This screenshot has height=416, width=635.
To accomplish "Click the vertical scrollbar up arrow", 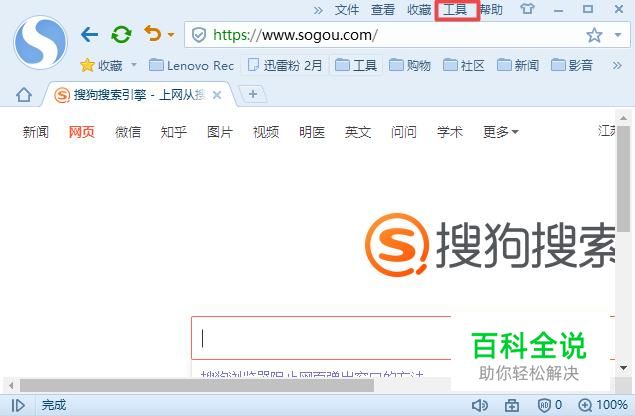I will pos(623,118).
